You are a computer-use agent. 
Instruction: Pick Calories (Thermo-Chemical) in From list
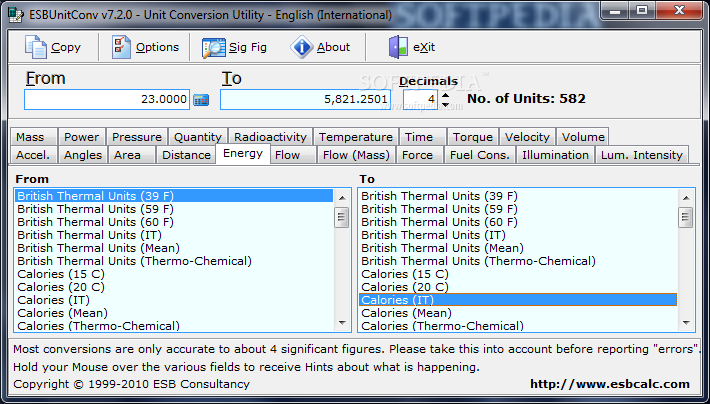click(x=174, y=326)
